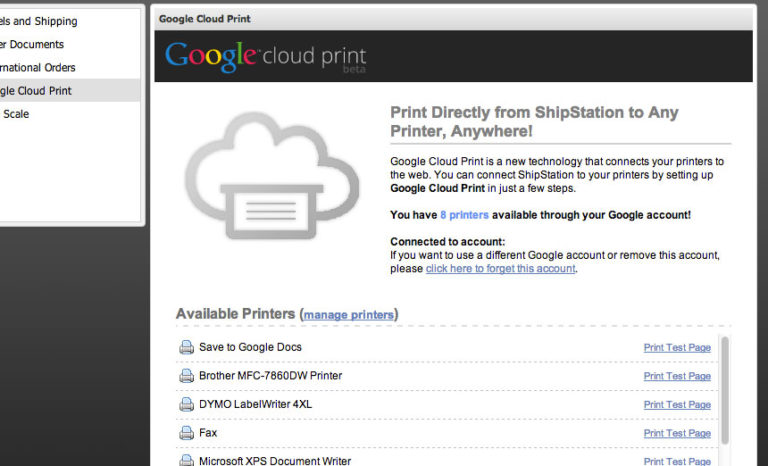Click the Brother MFC-7860DW printer icon
Viewport: 768px width, 466px height.
186,376
